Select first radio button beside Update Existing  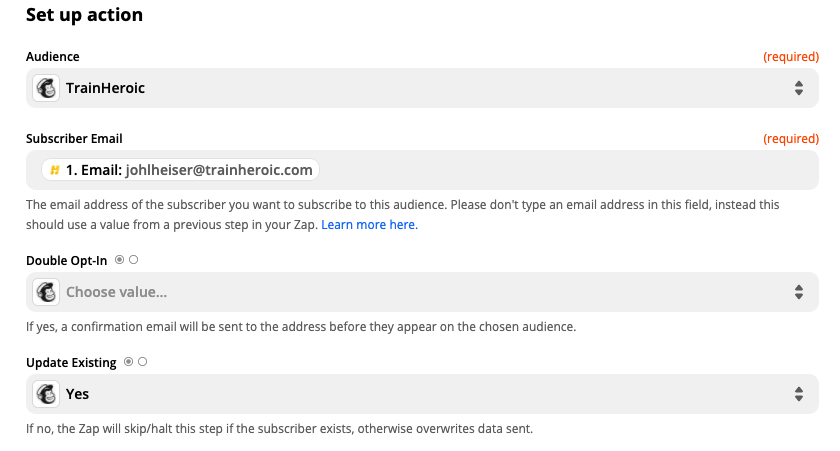point(129,362)
